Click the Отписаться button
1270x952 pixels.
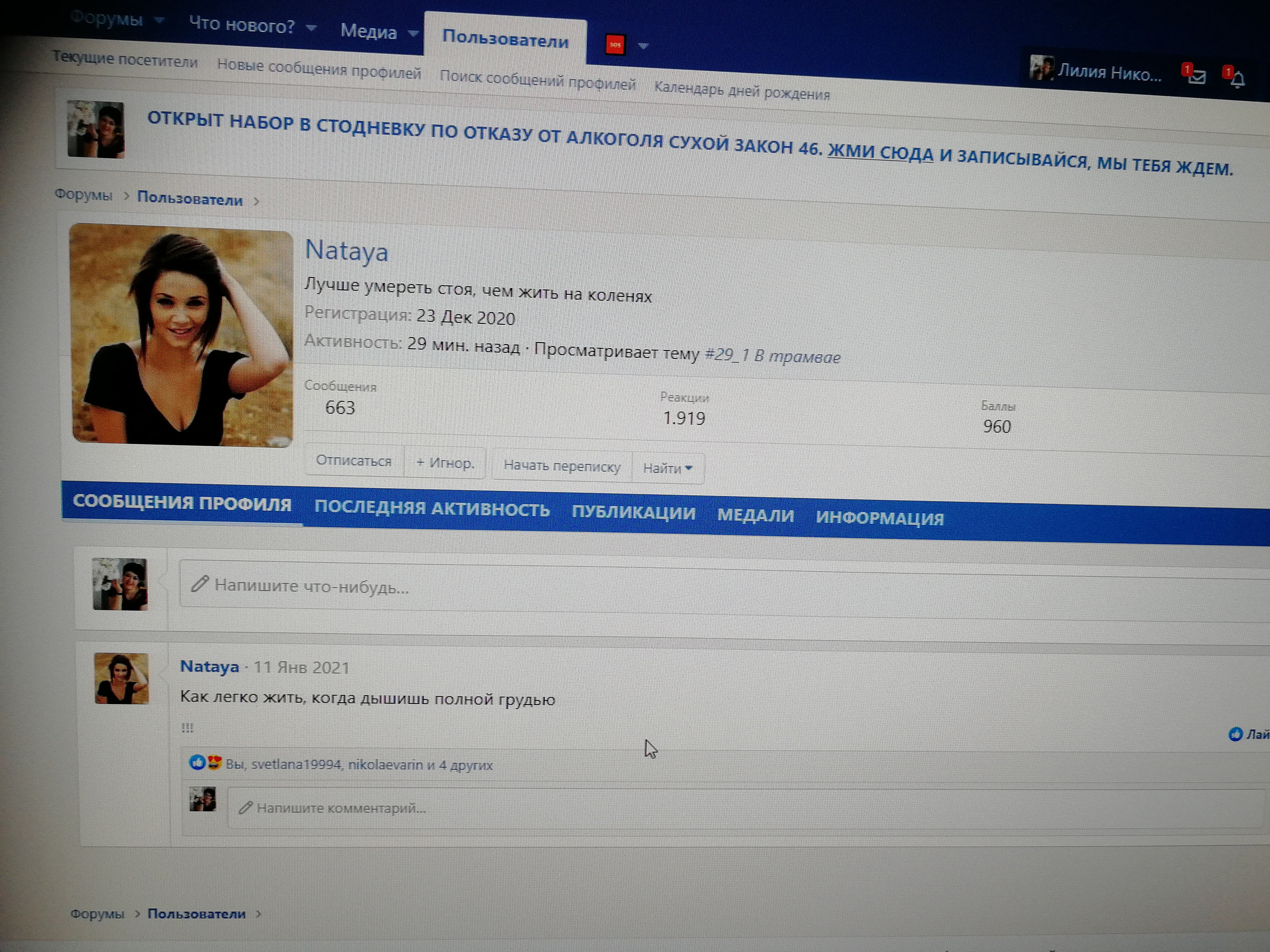pos(354,461)
